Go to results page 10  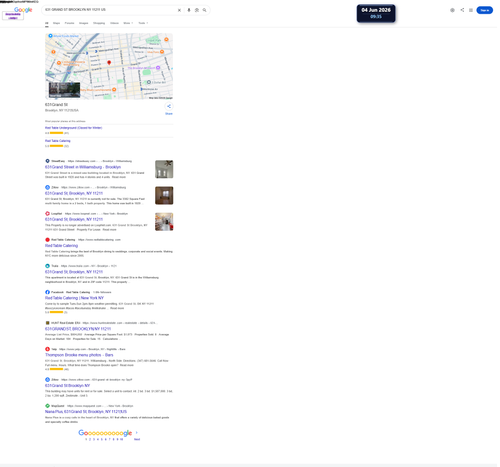click(x=121, y=439)
